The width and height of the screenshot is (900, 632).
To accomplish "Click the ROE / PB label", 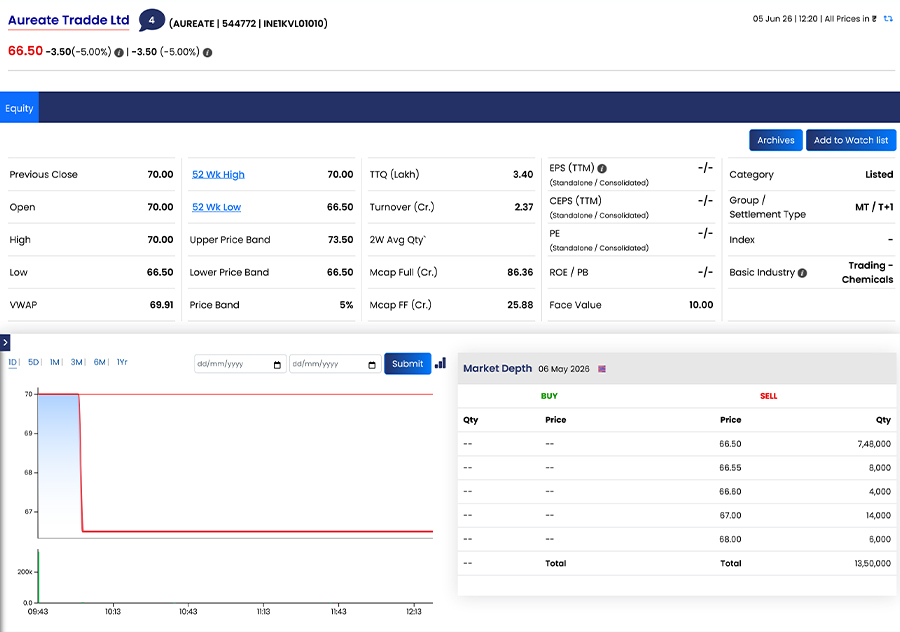I will pos(569,272).
